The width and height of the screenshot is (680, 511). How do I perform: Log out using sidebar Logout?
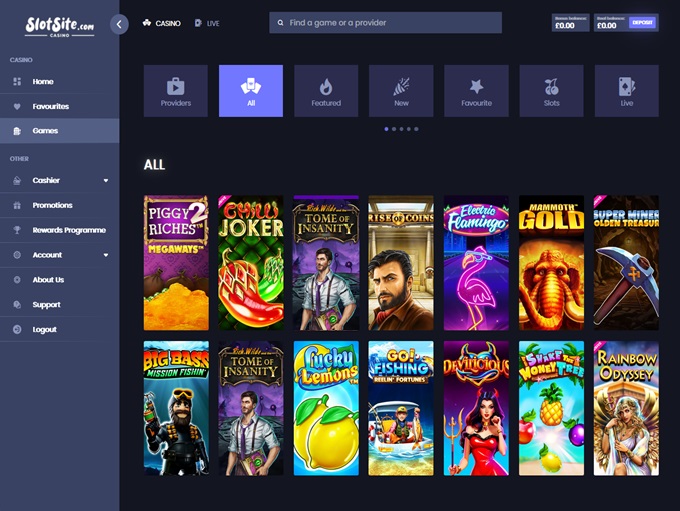click(44, 329)
